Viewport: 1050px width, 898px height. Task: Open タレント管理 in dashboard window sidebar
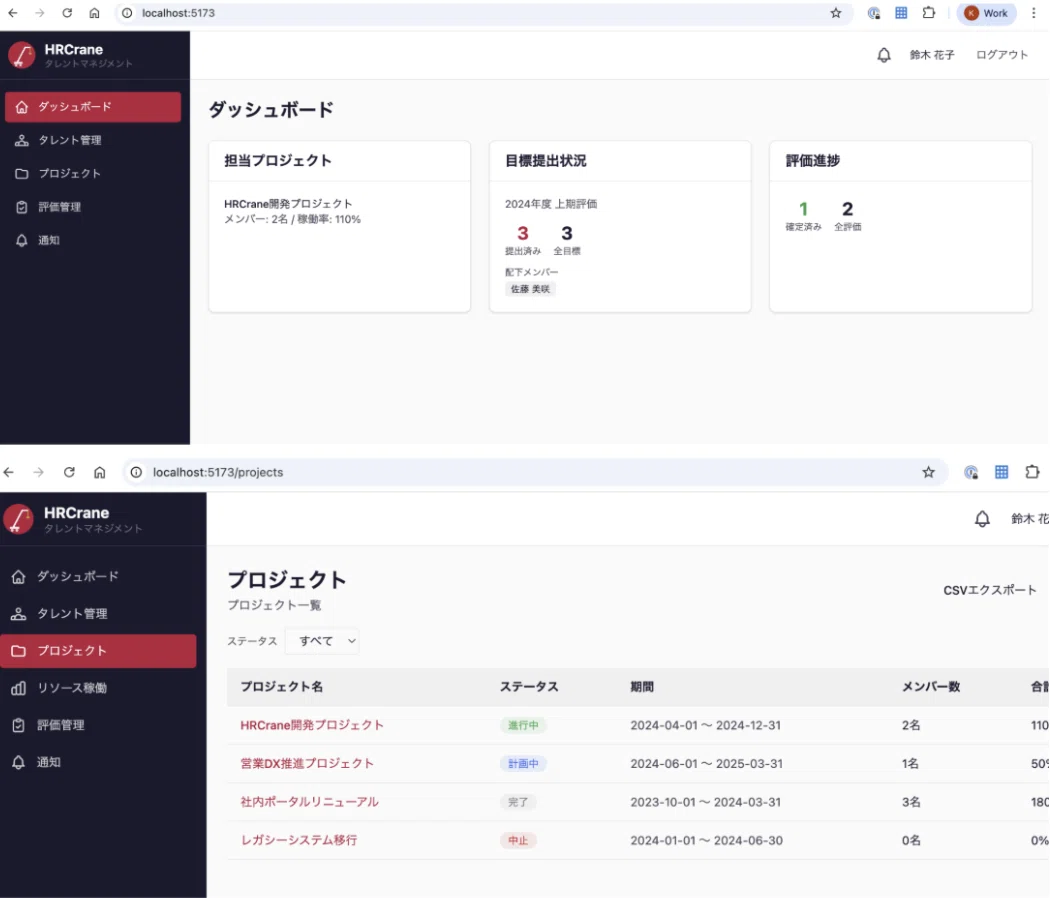tap(93, 140)
